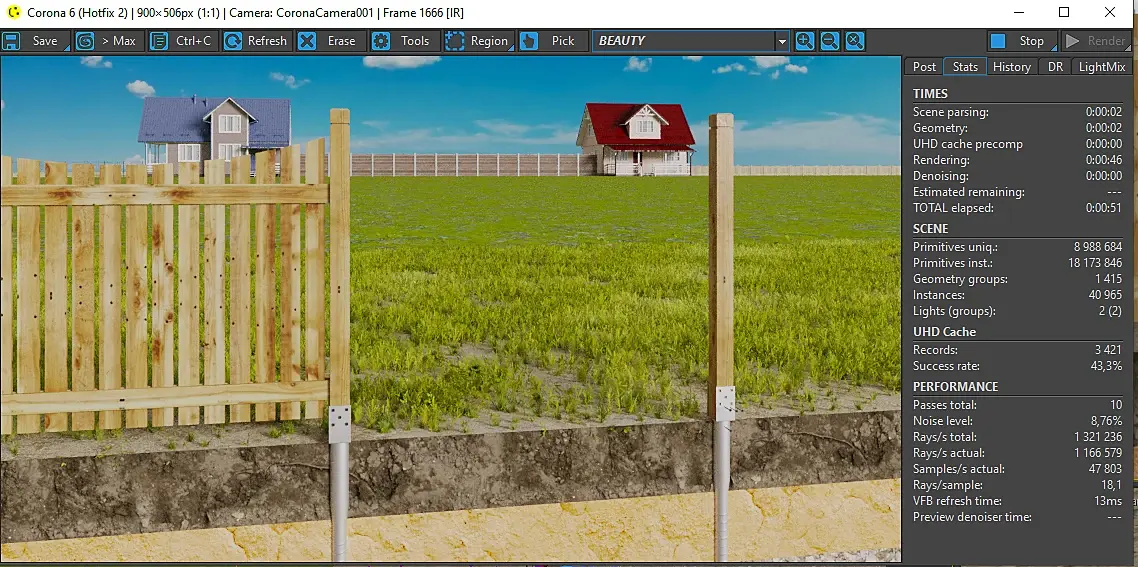Click the 'VFB refresh time:' value 13ms
Screen dimensions: 1138x567
pyautogui.click(x=1110, y=501)
